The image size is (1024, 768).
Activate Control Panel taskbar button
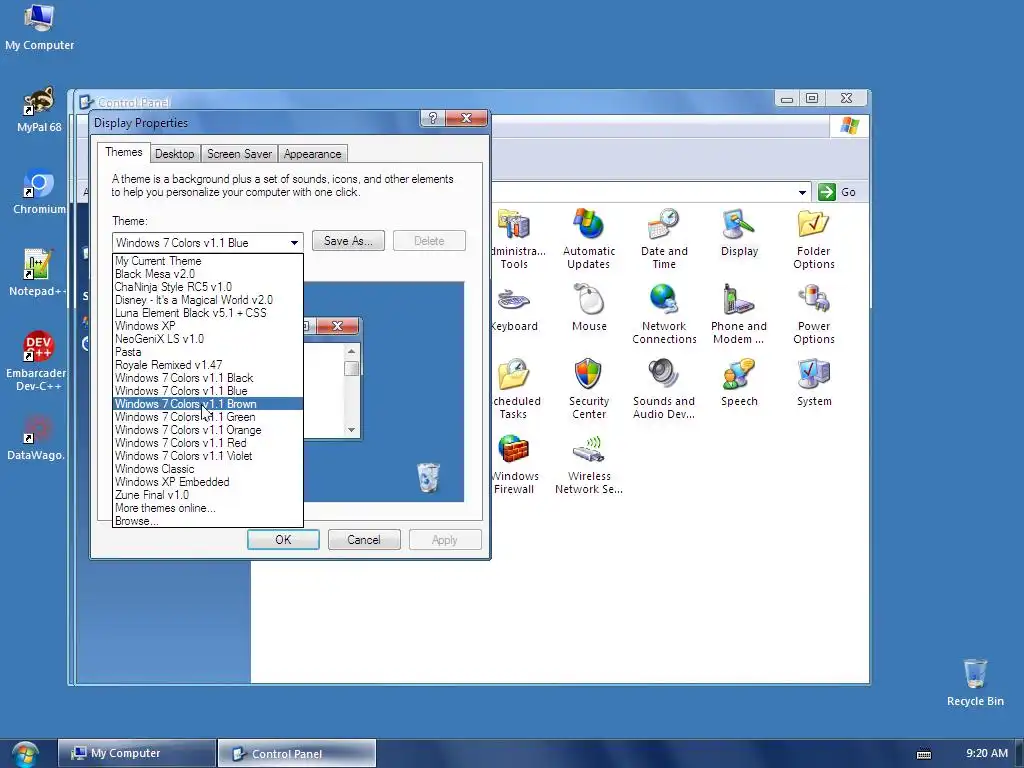tap(296, 754)
